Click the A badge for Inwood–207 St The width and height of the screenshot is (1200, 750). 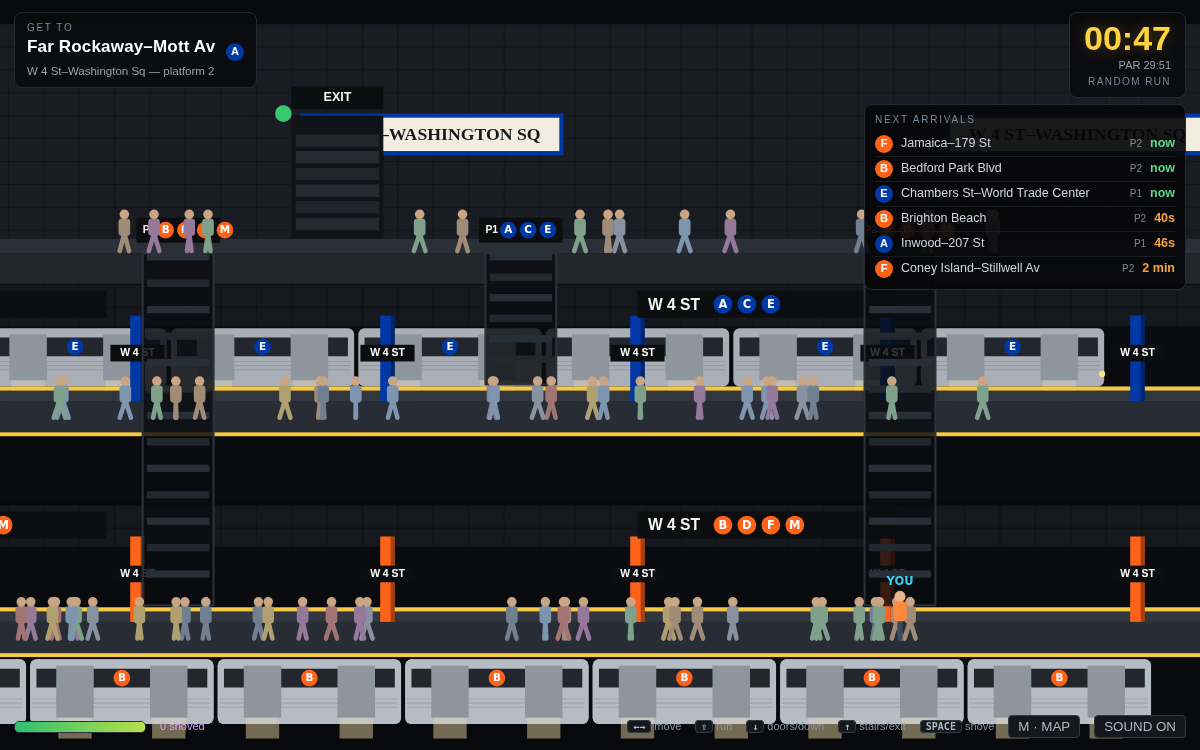click(884, 244)
